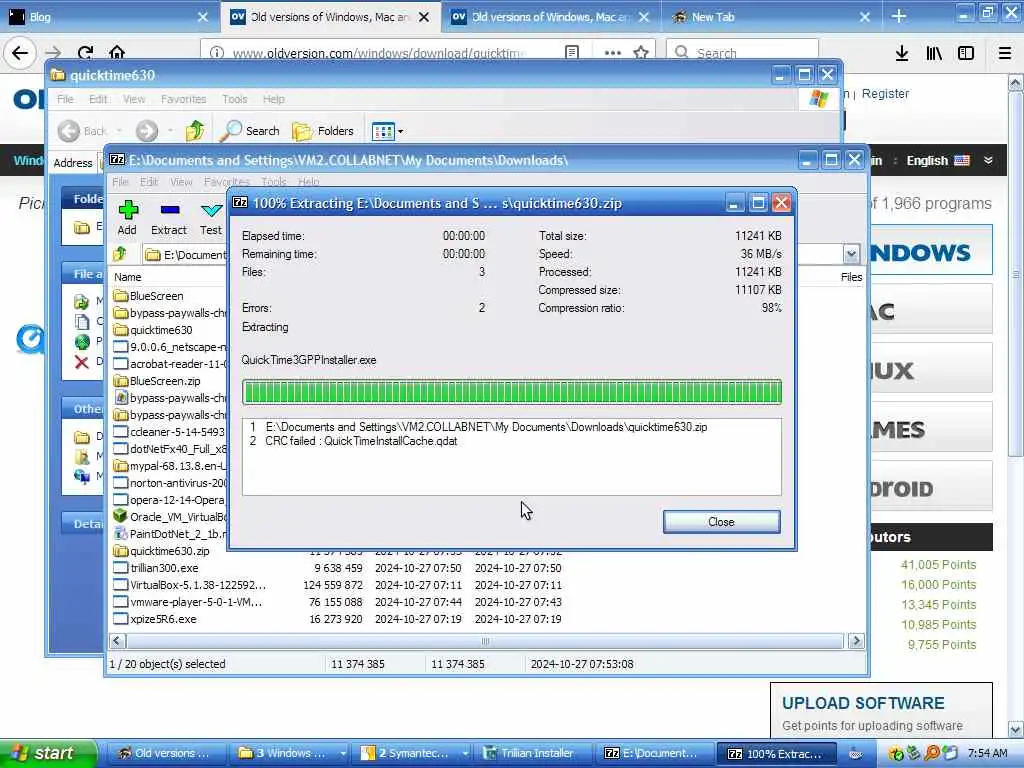The height and width of the screenshot is (768, 1024).
Task: Expand the chevron next to the English selector
Action: point(988,161)
